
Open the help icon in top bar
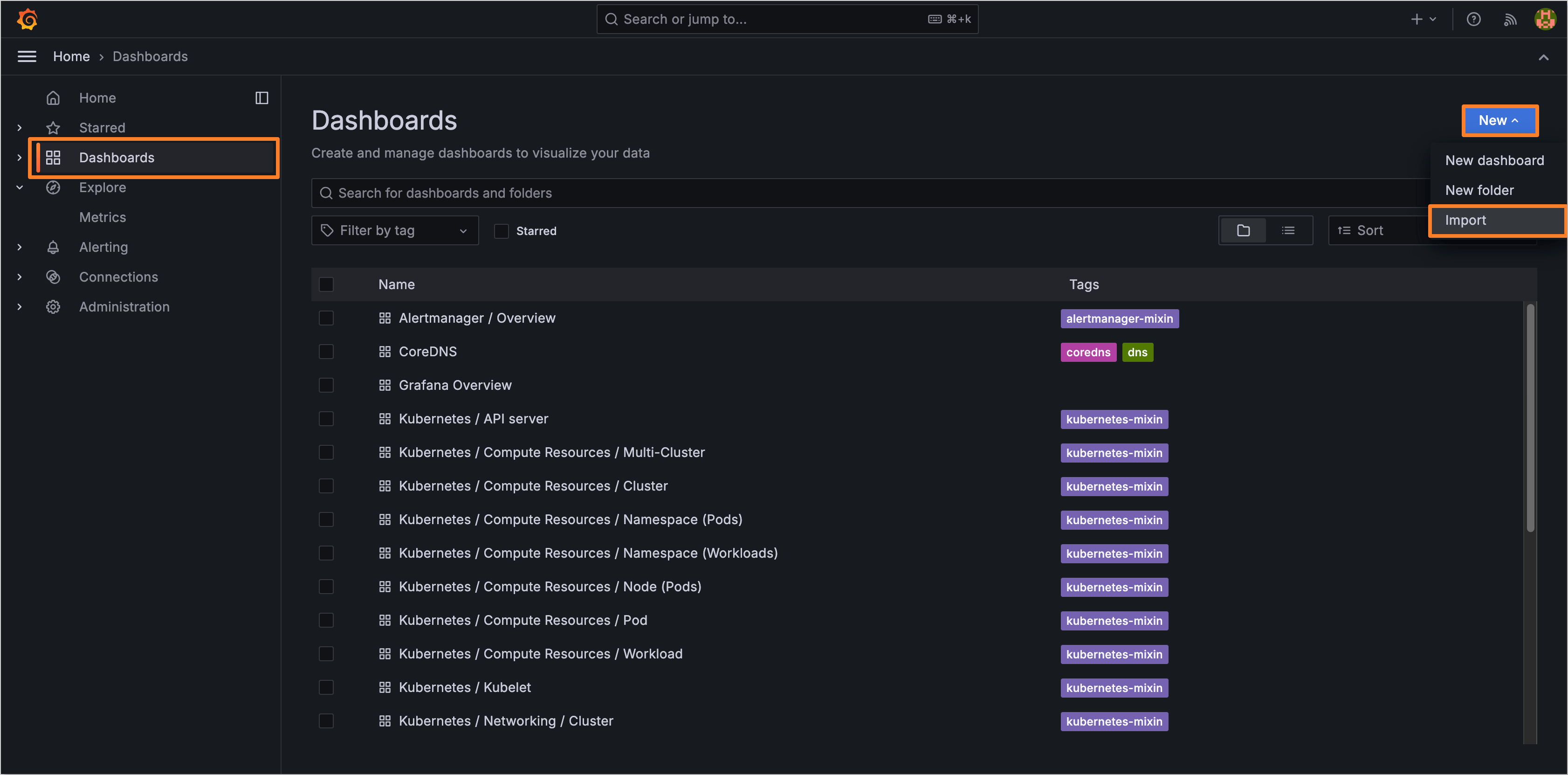click(x=1474, y=19)
